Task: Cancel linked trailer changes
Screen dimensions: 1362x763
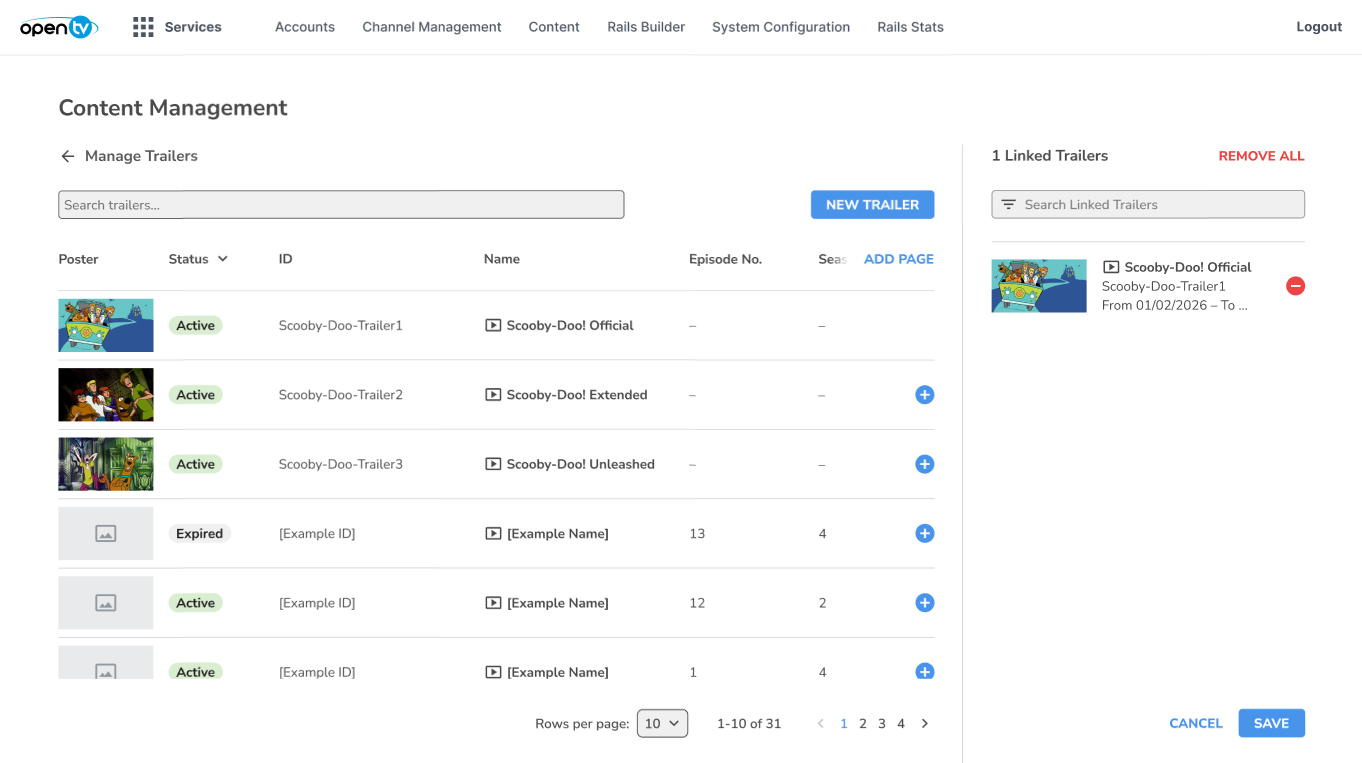Action: 1196,723
